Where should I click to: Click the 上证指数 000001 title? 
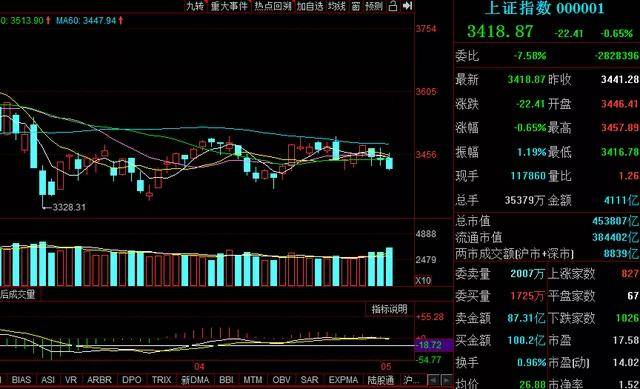pos(544,8)
